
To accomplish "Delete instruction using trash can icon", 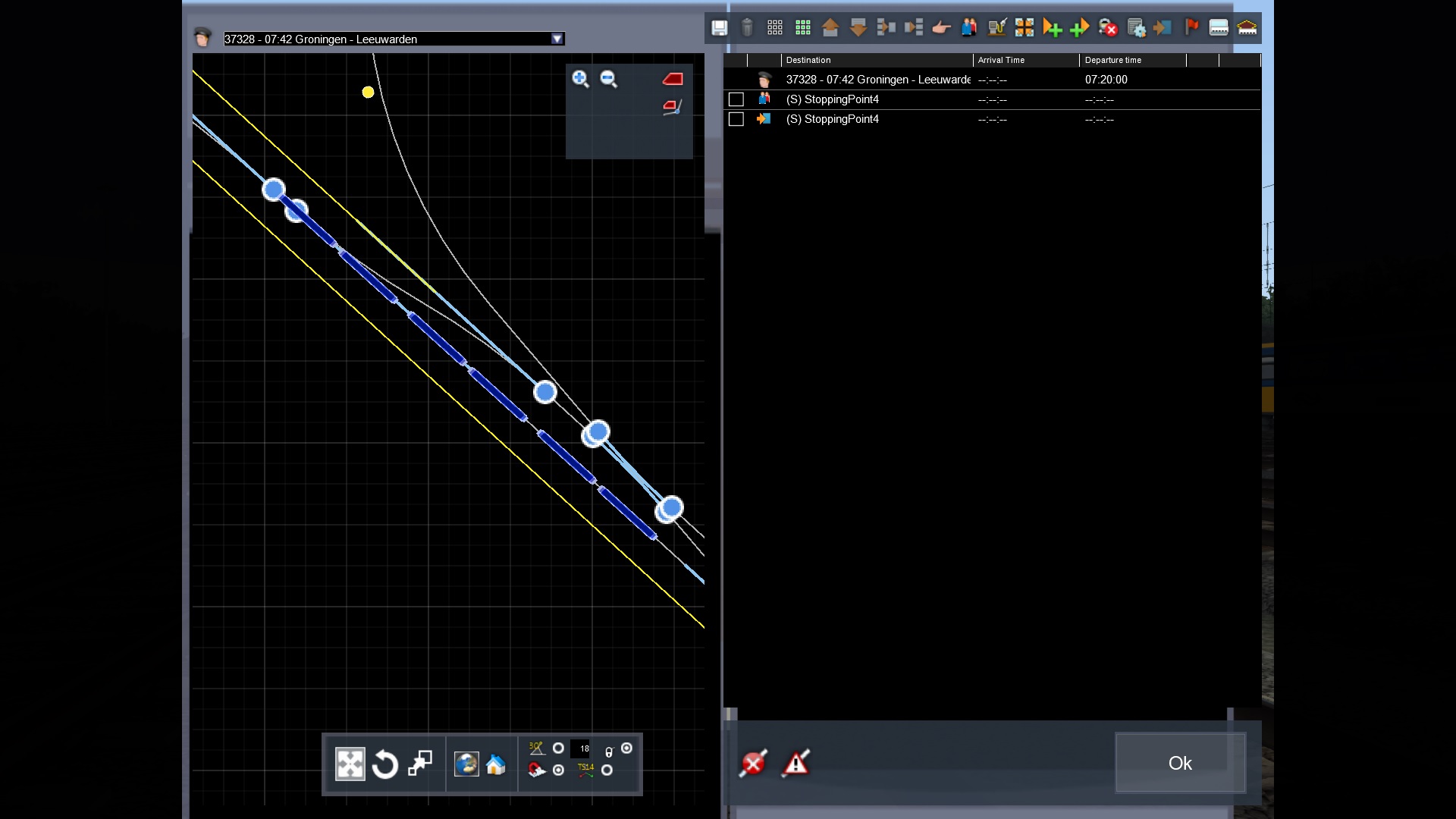I will (747, 28).
